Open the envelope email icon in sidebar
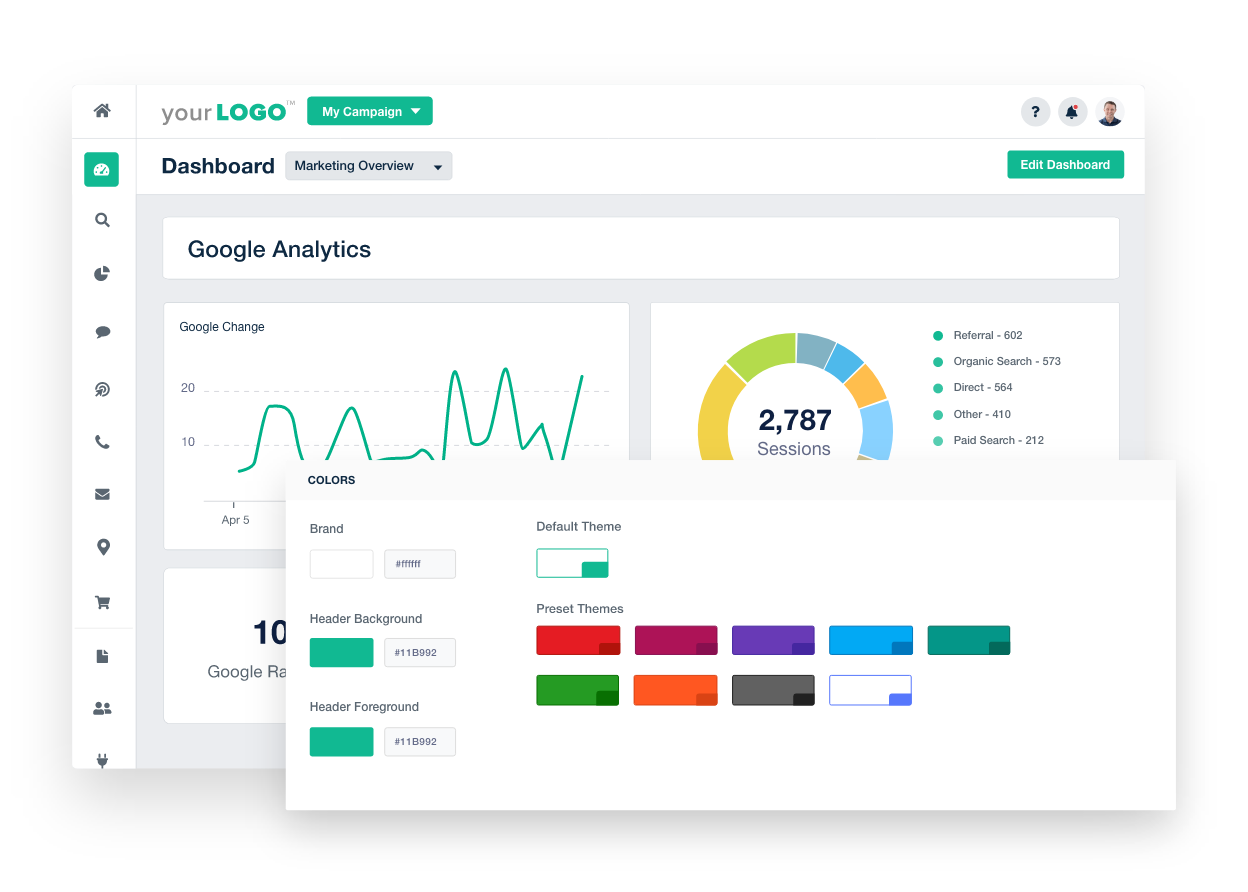 pos(102,494)
